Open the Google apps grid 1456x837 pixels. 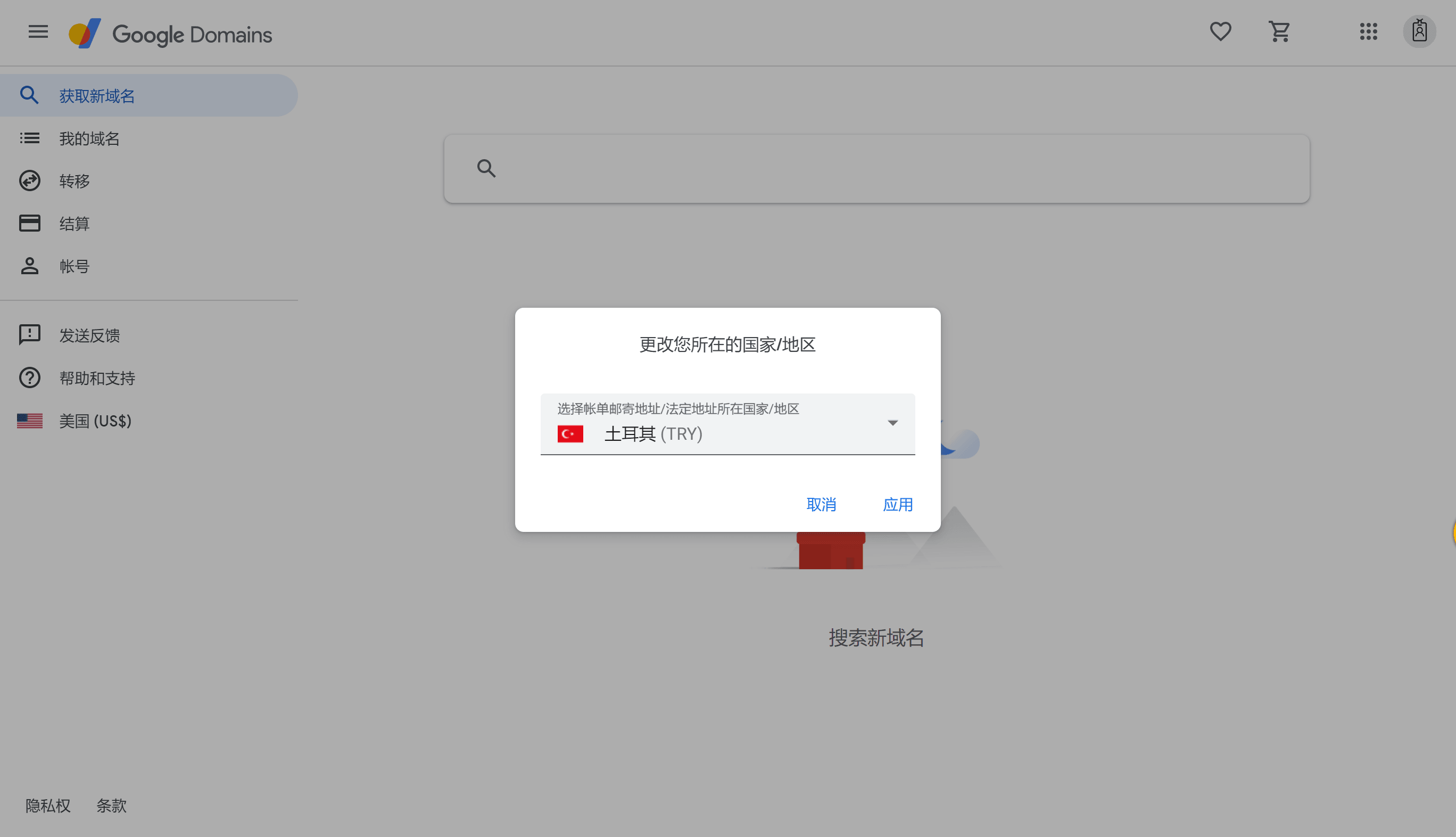tap(1368, 31)
